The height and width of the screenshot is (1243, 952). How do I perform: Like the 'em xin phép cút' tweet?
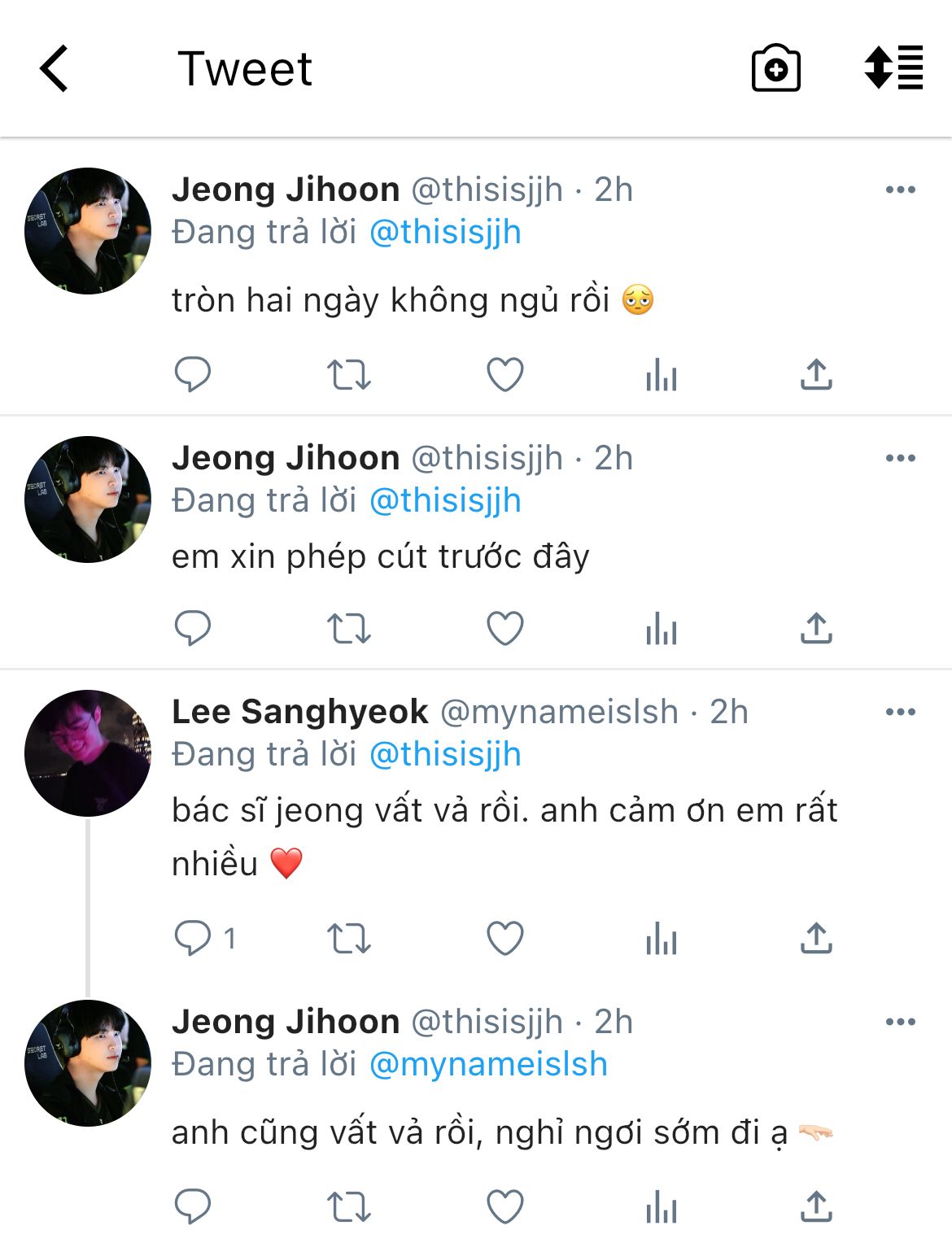[505, 629]
